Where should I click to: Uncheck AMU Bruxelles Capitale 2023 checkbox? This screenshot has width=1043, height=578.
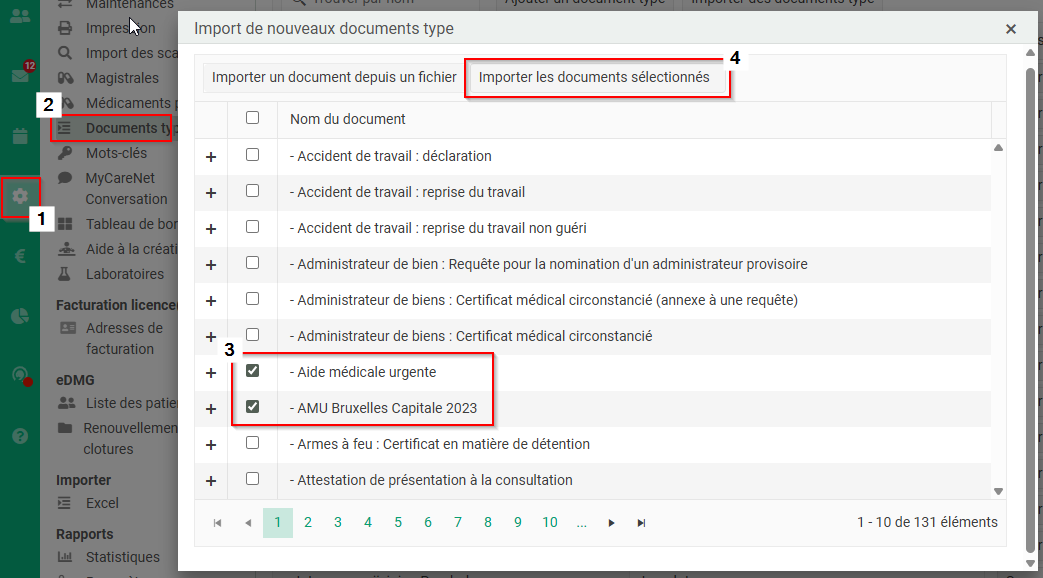(x=252, y=407)
